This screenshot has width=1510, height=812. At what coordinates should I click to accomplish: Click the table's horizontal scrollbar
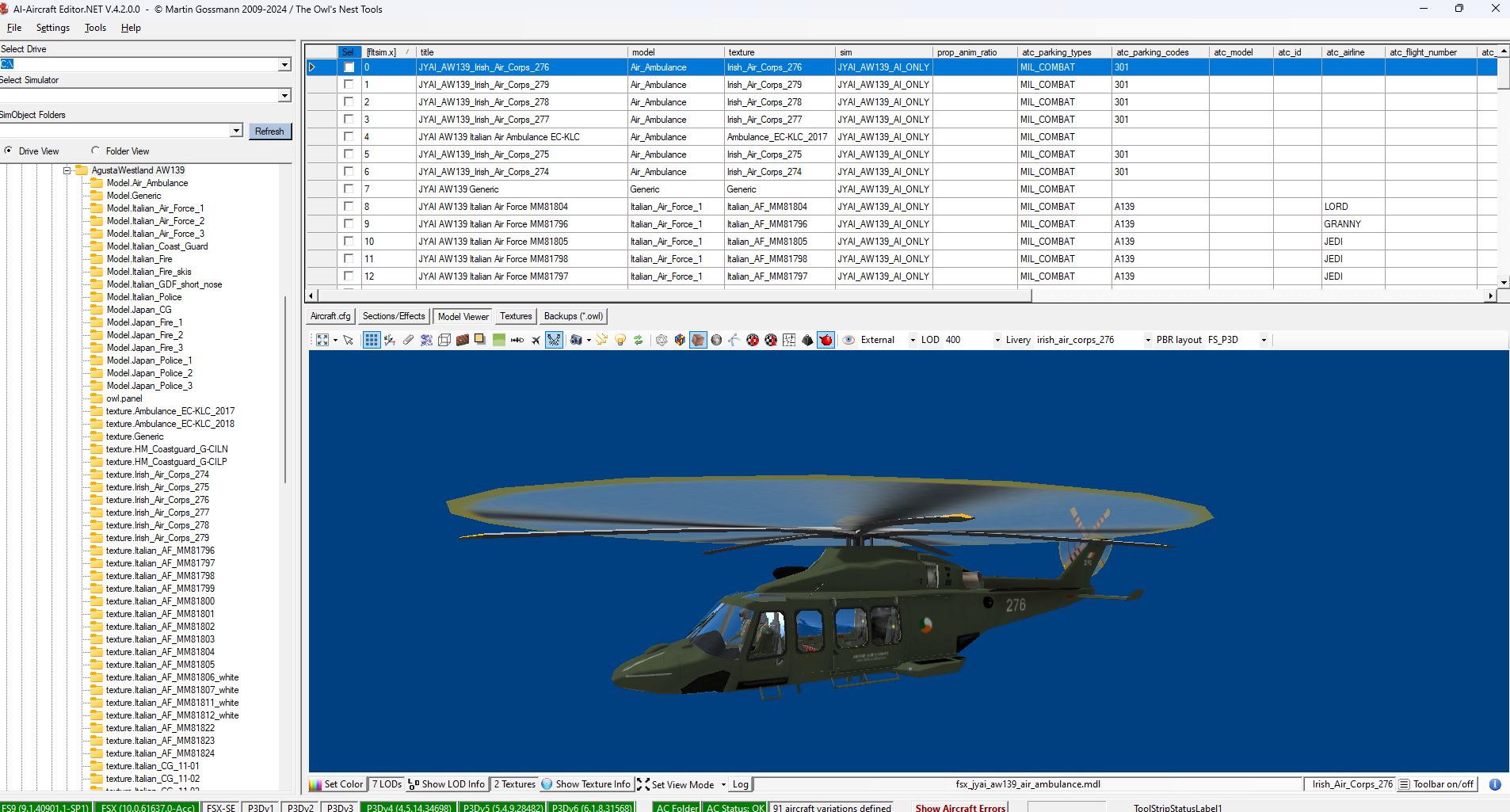(673, 295)
